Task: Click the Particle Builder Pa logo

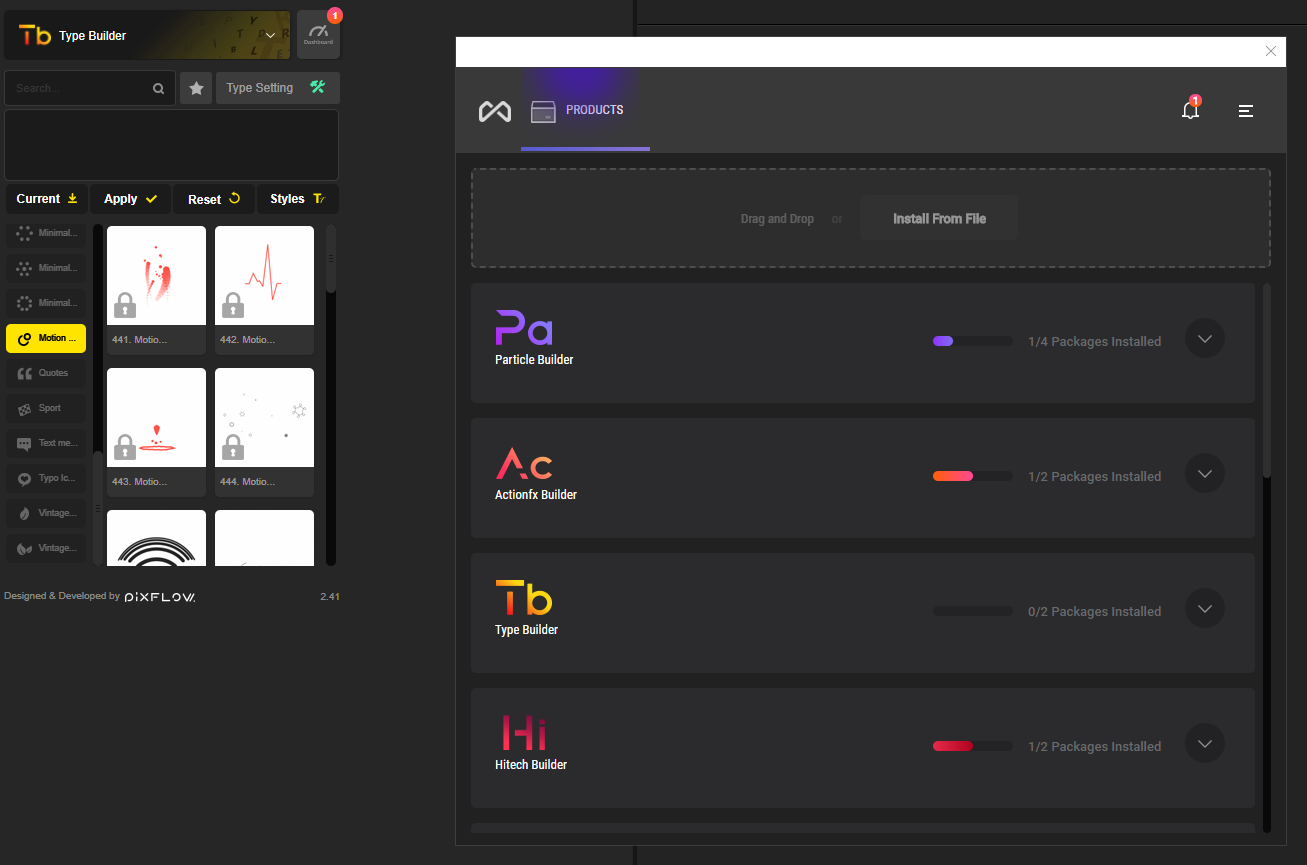Action: click(524, 327)
